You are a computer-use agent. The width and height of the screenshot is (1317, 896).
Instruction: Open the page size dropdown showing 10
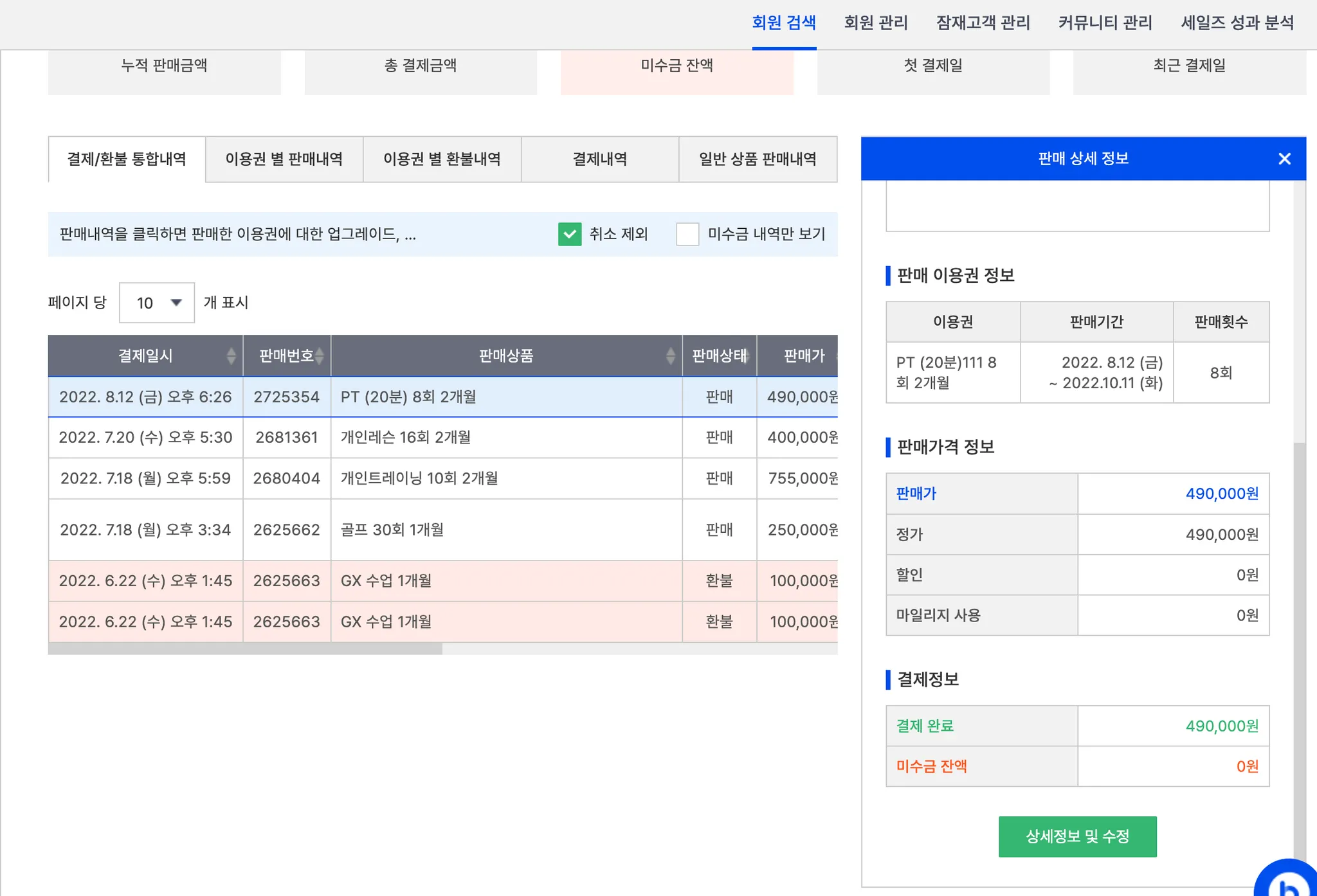click(x=157, y=303)
